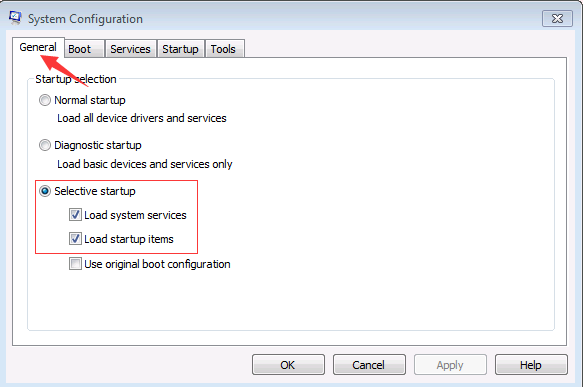Click the System Configuration title bar icon

coord(15,18)
